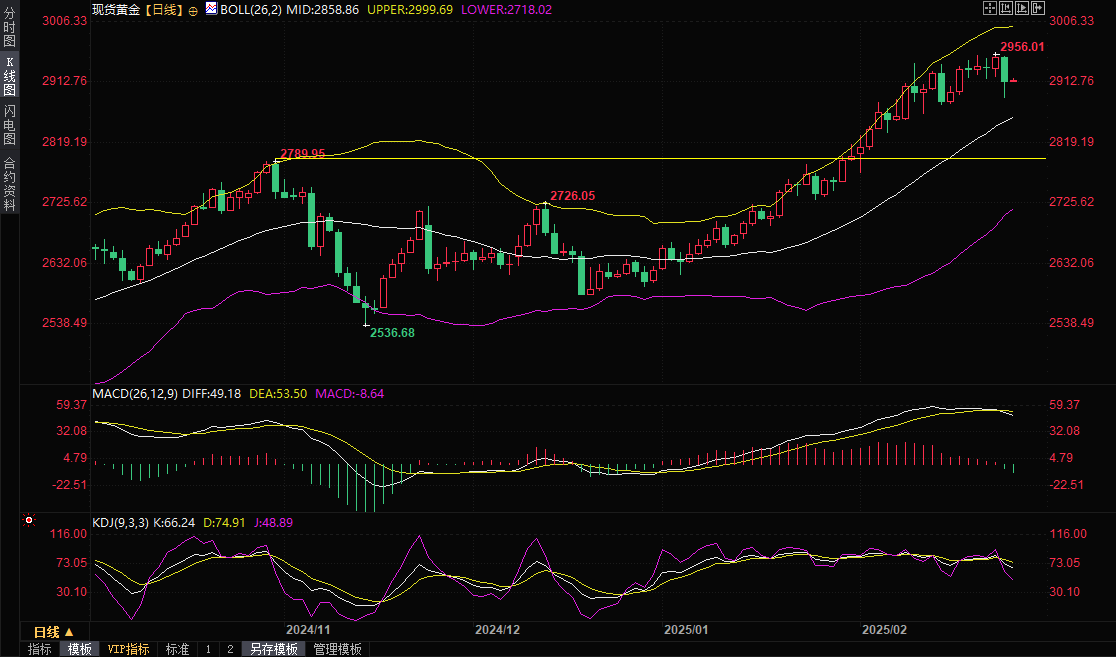Click the chart playback axis icon
The width and height of the screenshot is (1116, 657).
tap(1022, 8)
